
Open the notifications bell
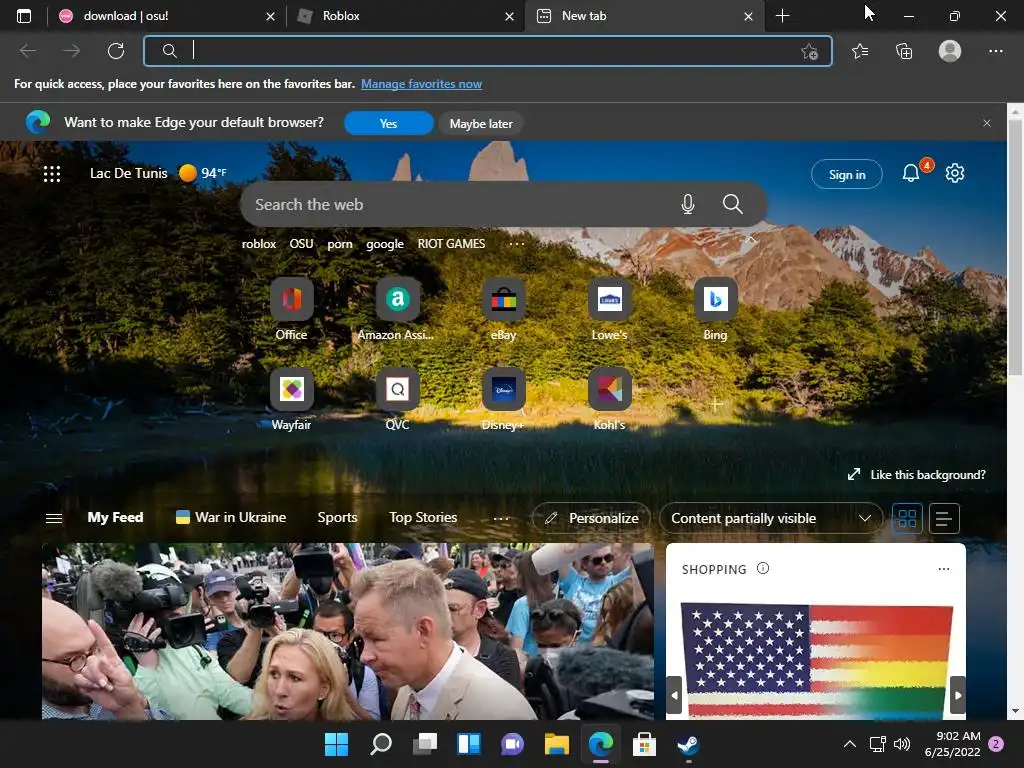coord(911,173)
